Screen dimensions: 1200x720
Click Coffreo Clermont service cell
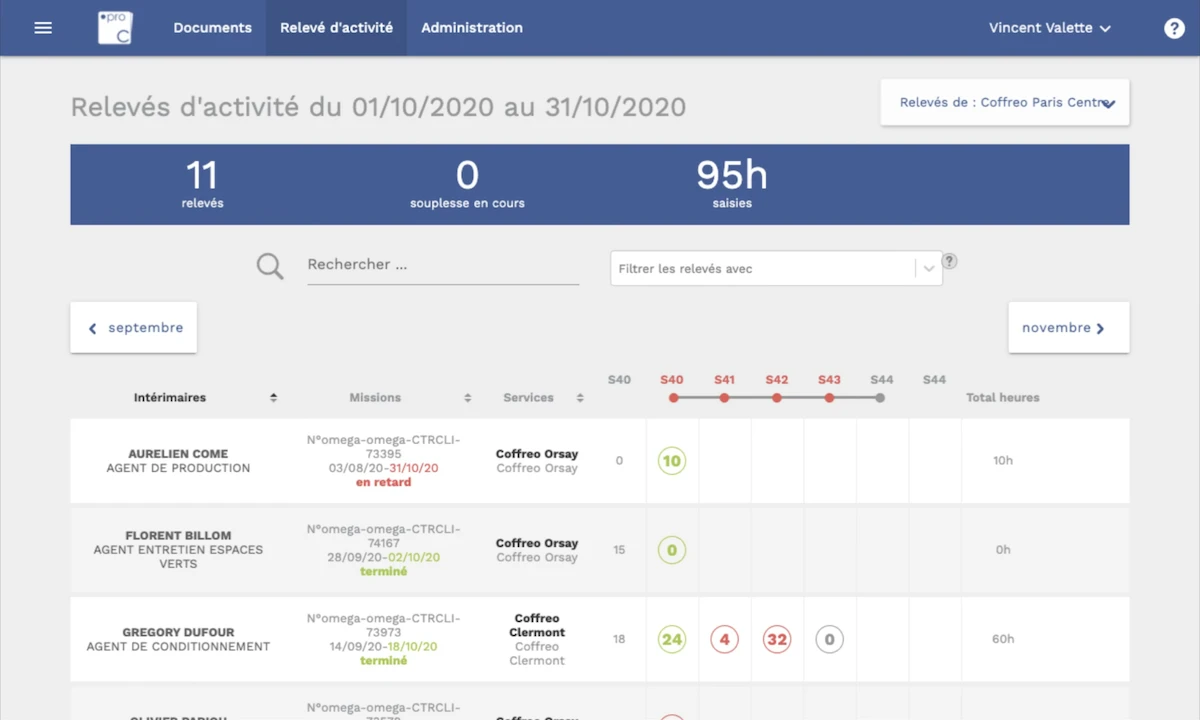(537, 639)
